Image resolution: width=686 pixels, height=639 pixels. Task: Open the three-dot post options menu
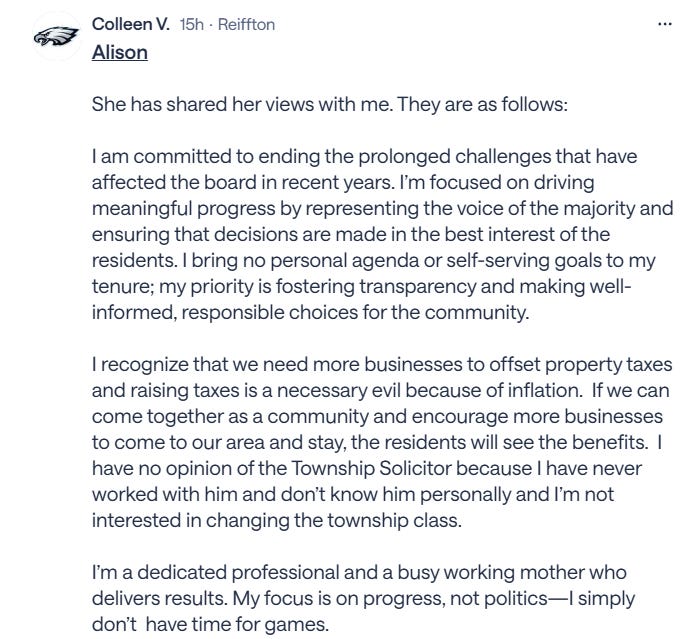coord(665,23)
